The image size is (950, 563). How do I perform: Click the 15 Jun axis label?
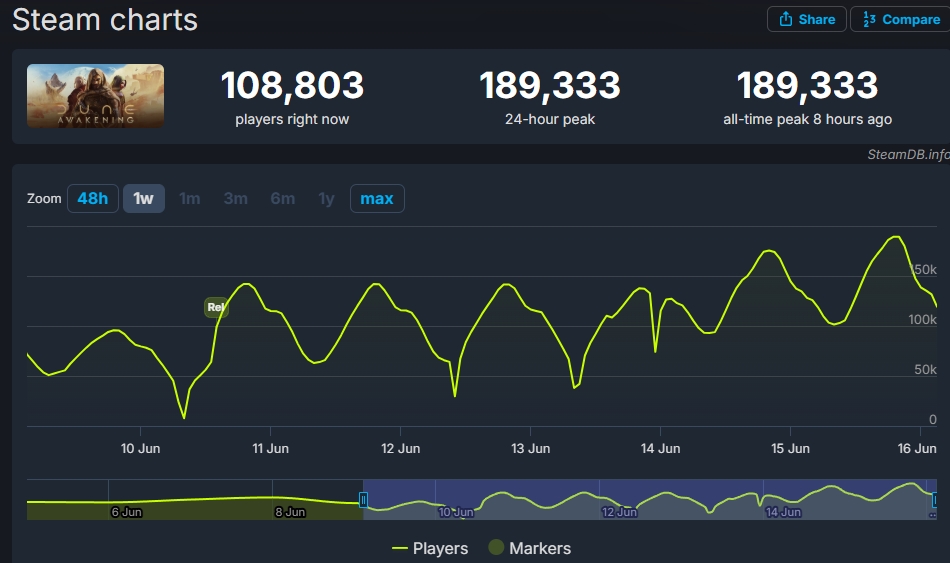[x=790, y=448]
